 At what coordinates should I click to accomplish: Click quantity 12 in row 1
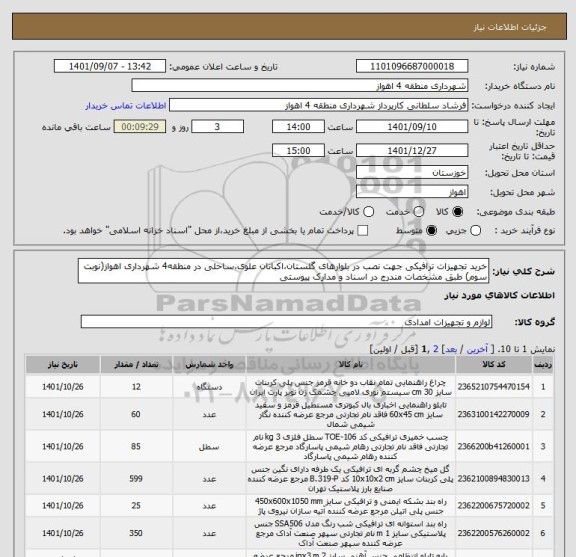point(136,387)
